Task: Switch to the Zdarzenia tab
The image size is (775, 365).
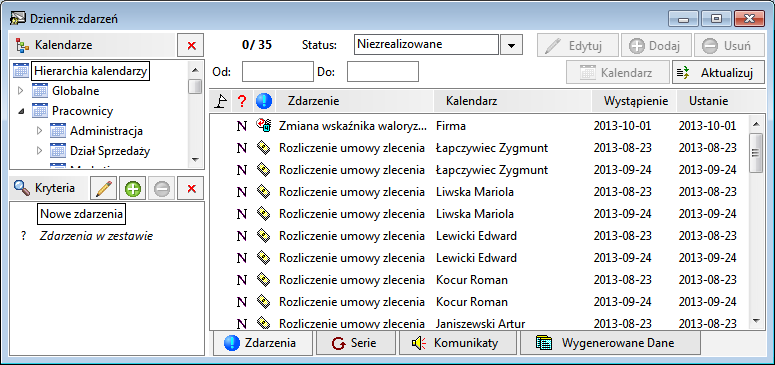Action: (262, 343)
